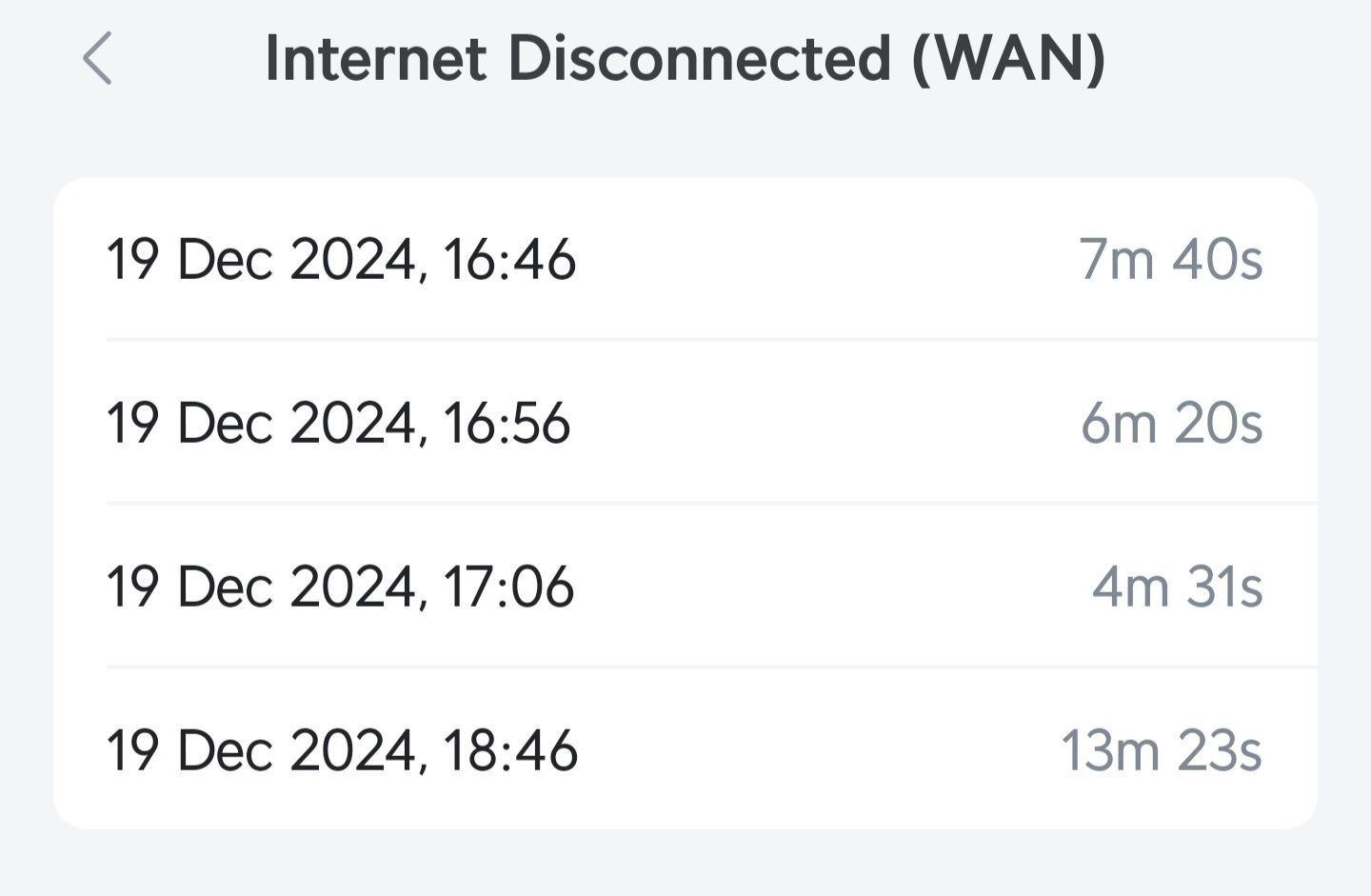Click the 16:56 time in the second entry
The height and width of the screenshot is (896, 1371).
(x=507, y=423)
